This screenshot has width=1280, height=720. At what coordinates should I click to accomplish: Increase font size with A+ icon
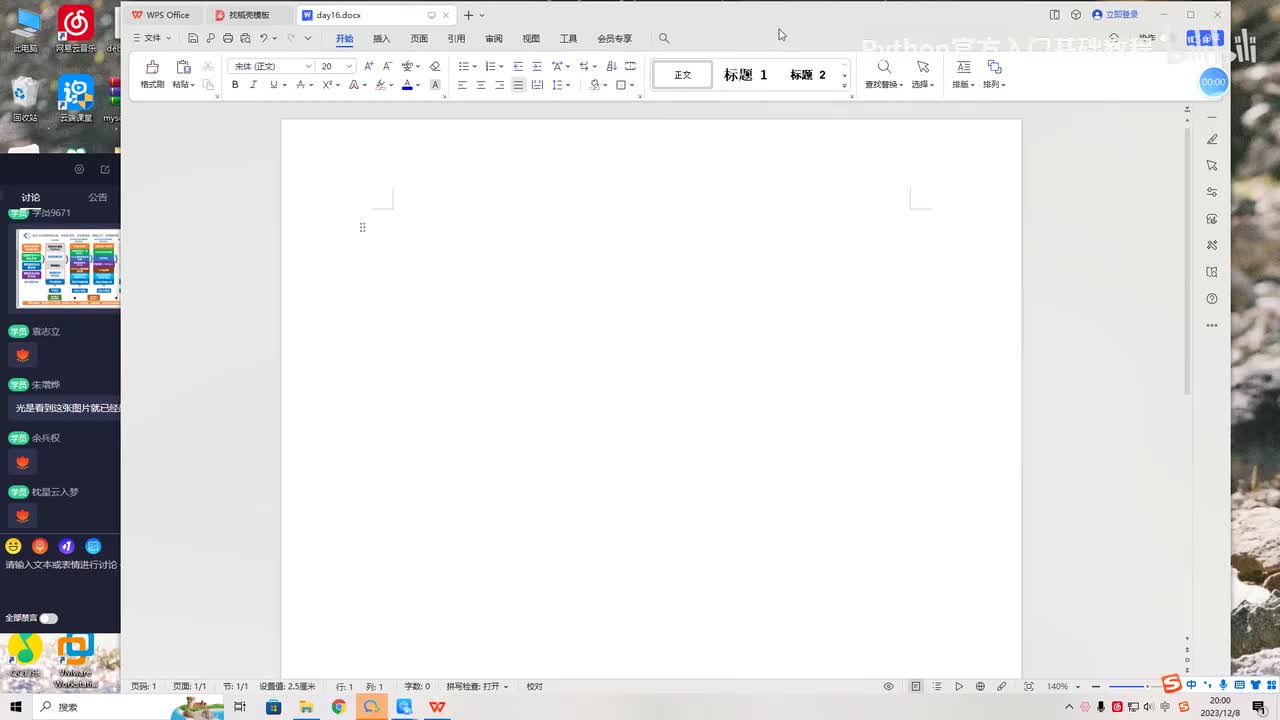click(x=368, y=66)
